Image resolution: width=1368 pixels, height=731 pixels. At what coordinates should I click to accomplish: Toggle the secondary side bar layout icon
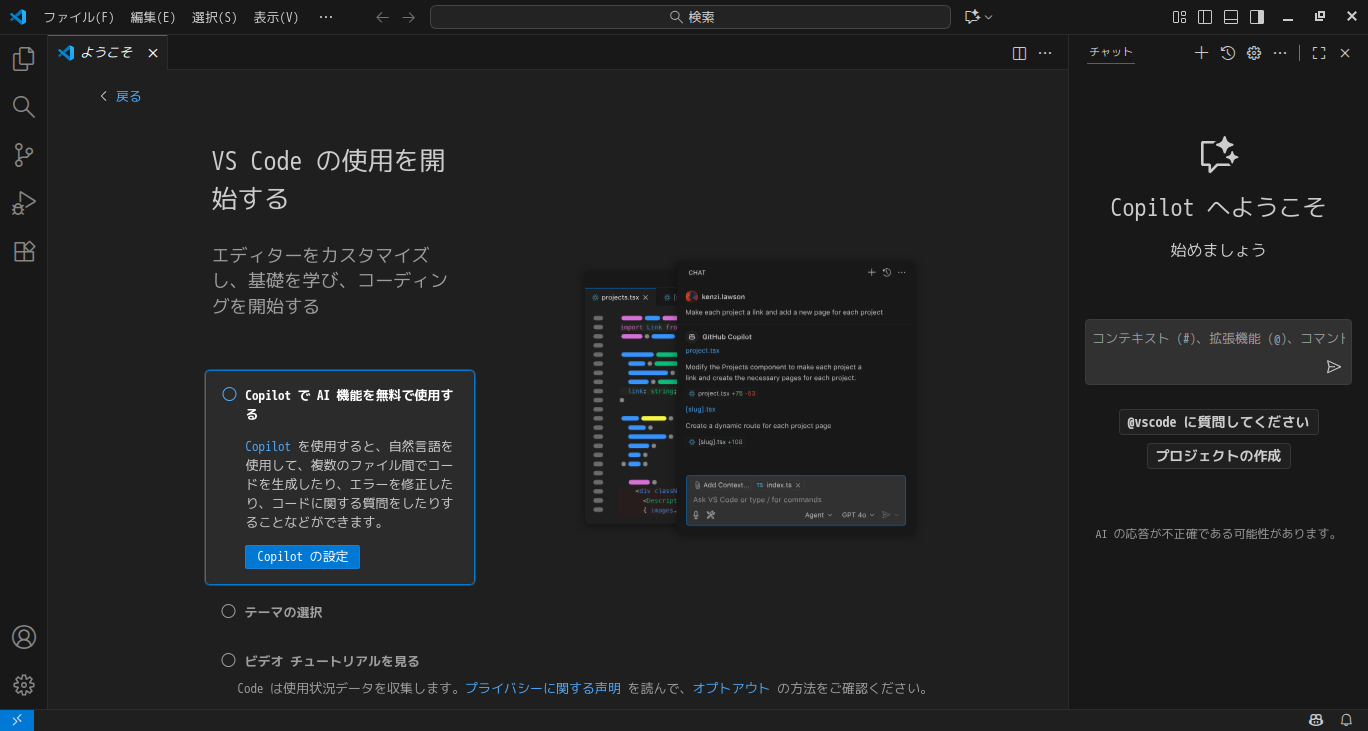pos(1257,17)
